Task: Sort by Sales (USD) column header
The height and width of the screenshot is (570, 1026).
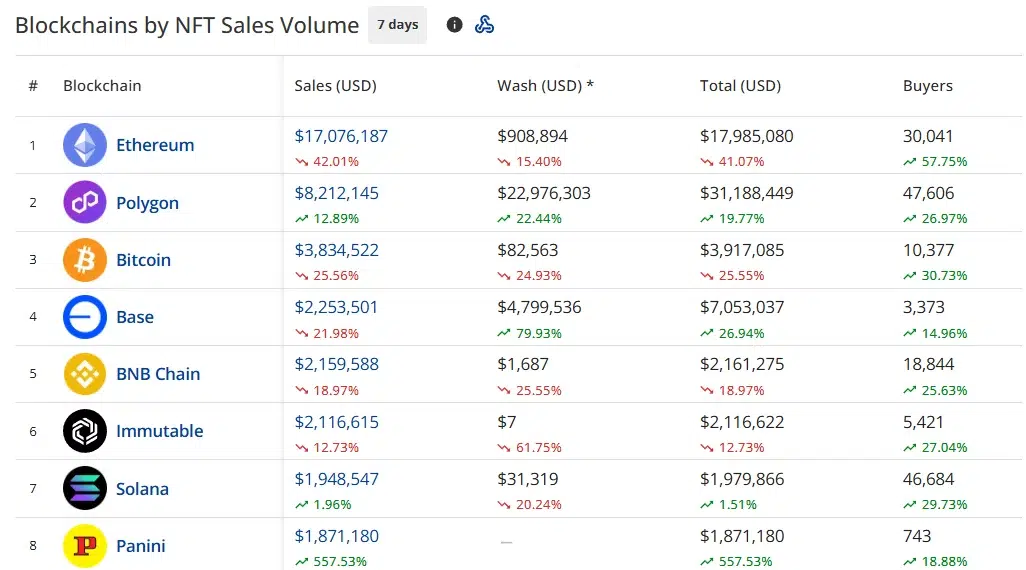Action: point(335,86)
